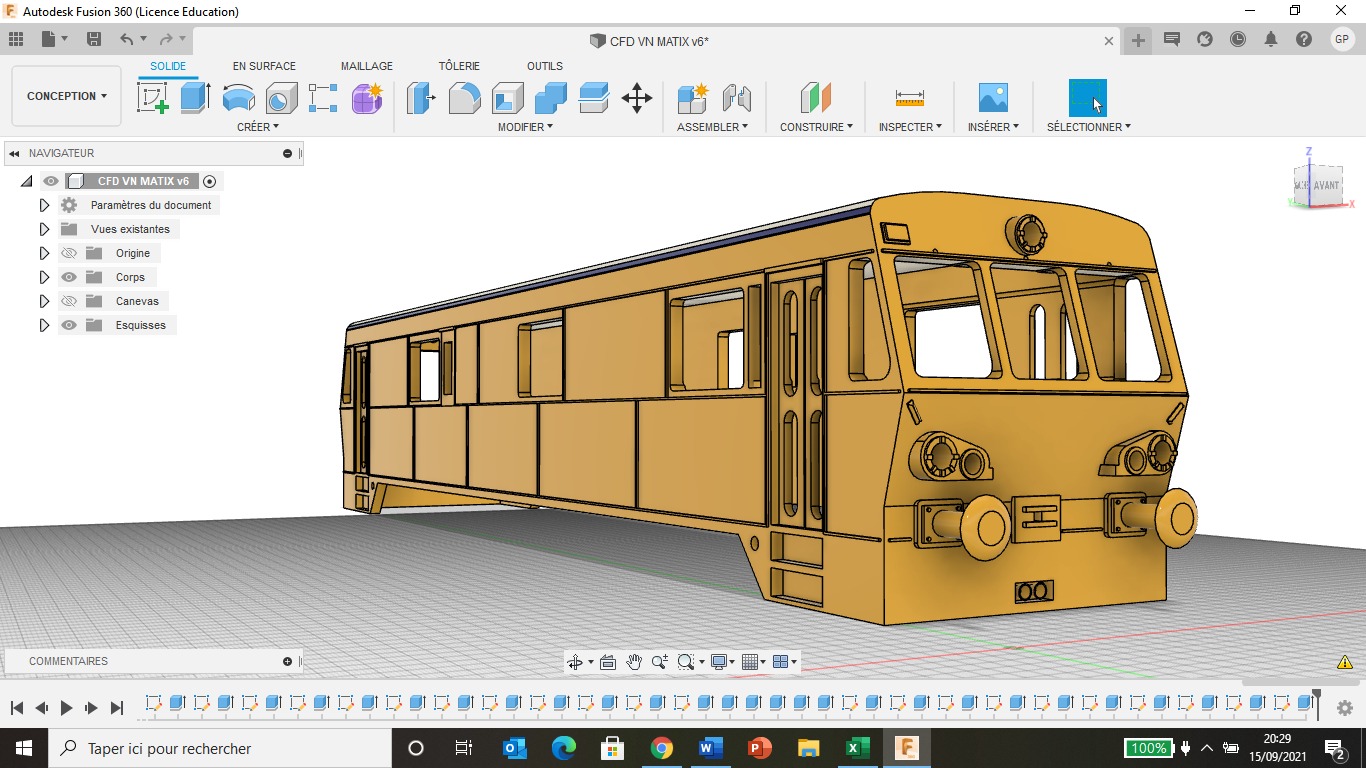
Task: Select the Revolve tool icon
Action: pos(238,98)
